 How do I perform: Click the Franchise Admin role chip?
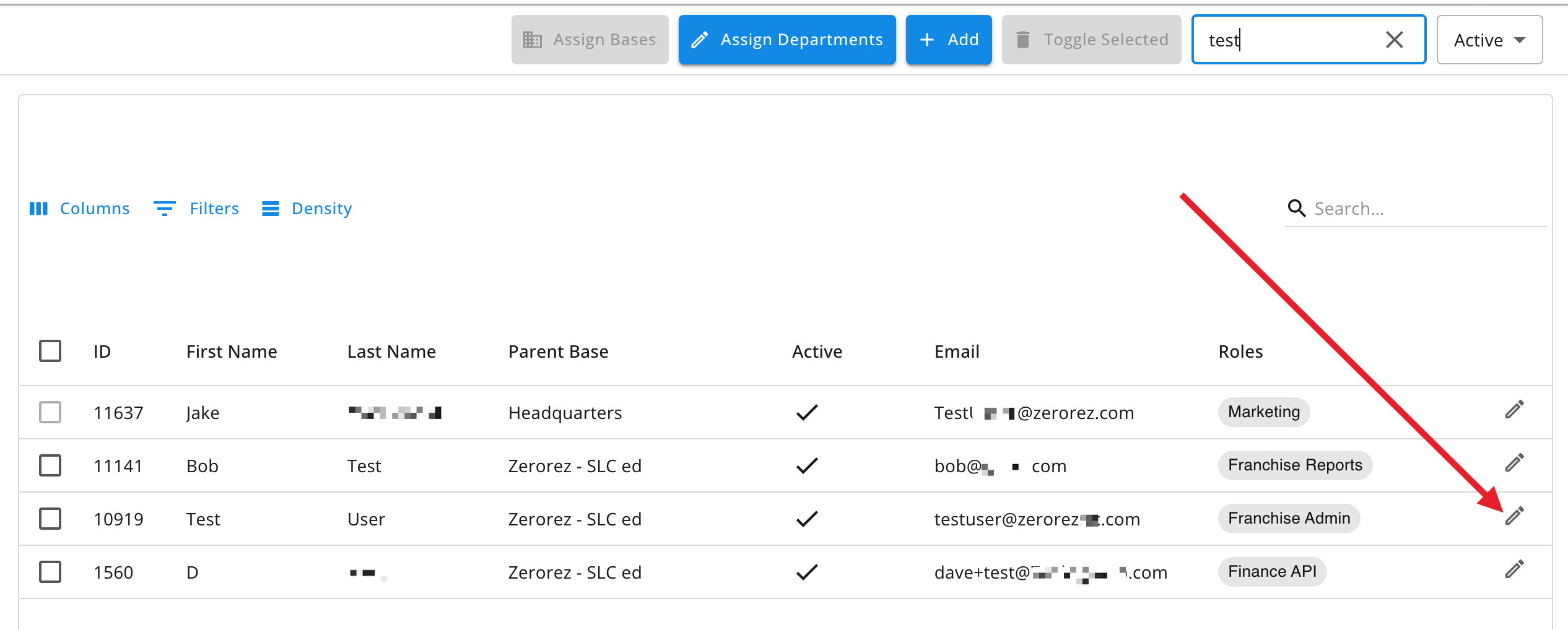[1289, 519]
